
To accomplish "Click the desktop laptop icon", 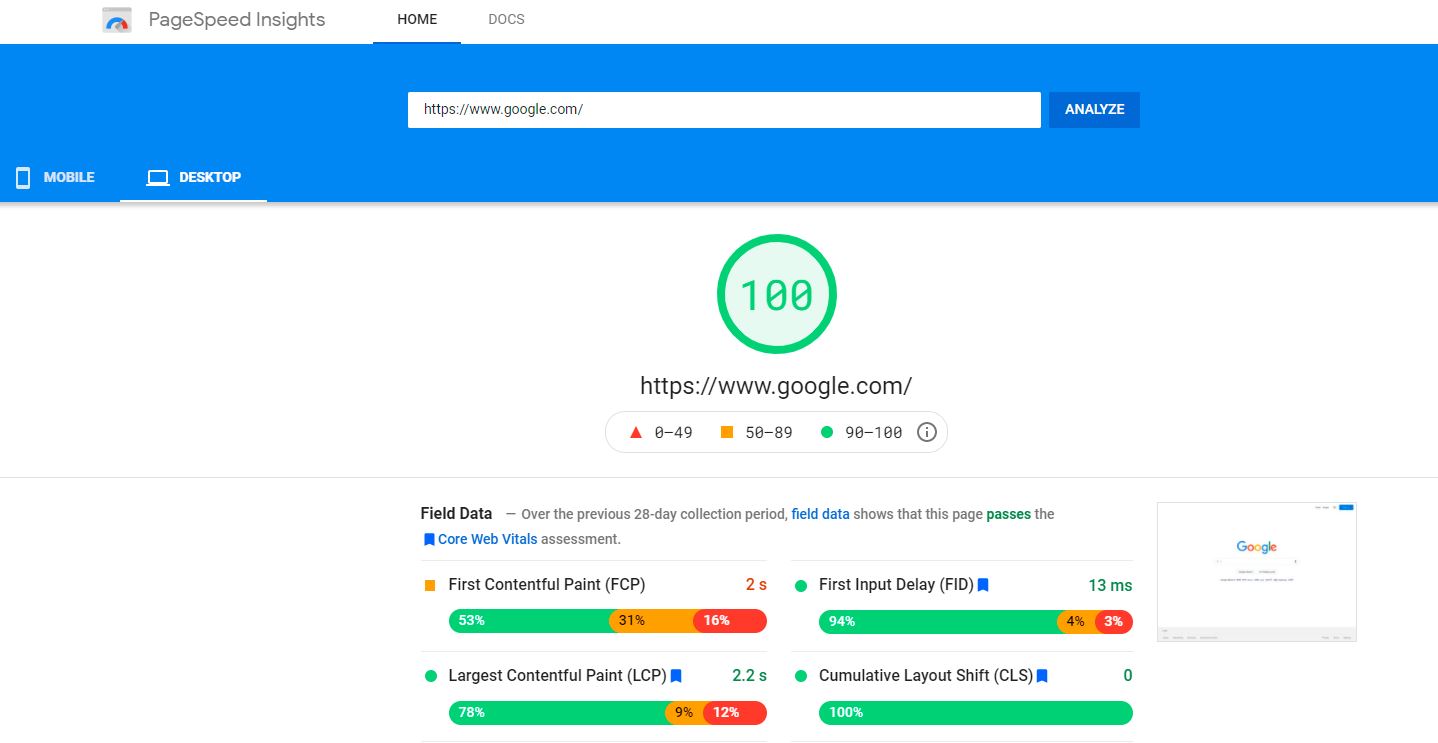I will tap(158, 178).
